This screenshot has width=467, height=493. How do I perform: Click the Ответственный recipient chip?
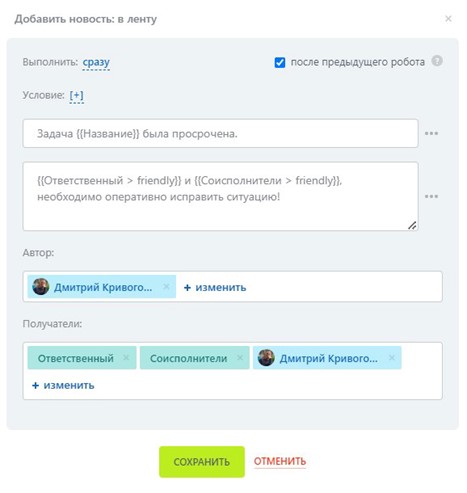76,358
